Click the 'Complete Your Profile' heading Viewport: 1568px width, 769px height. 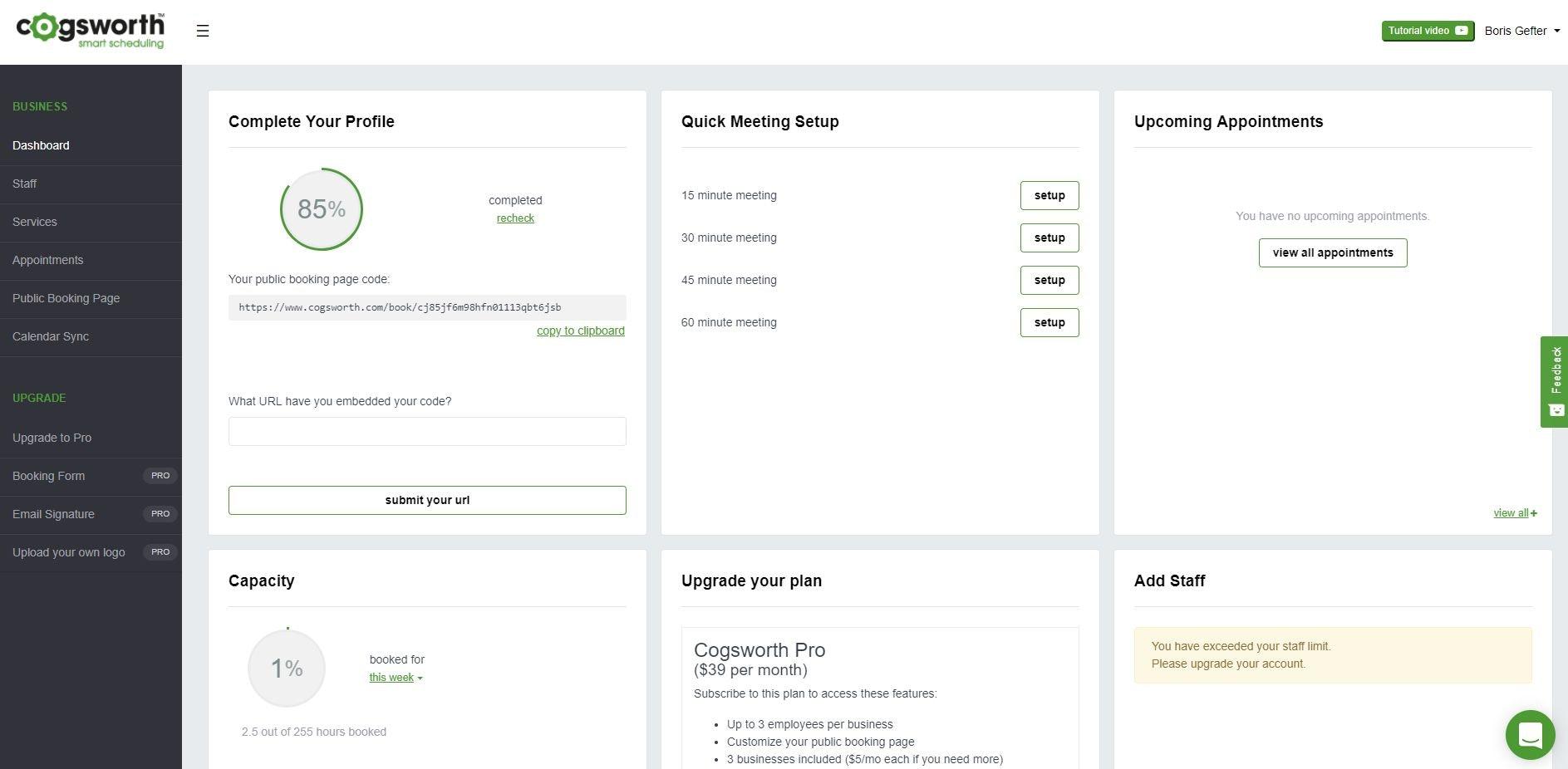click(x=312, y=121)
